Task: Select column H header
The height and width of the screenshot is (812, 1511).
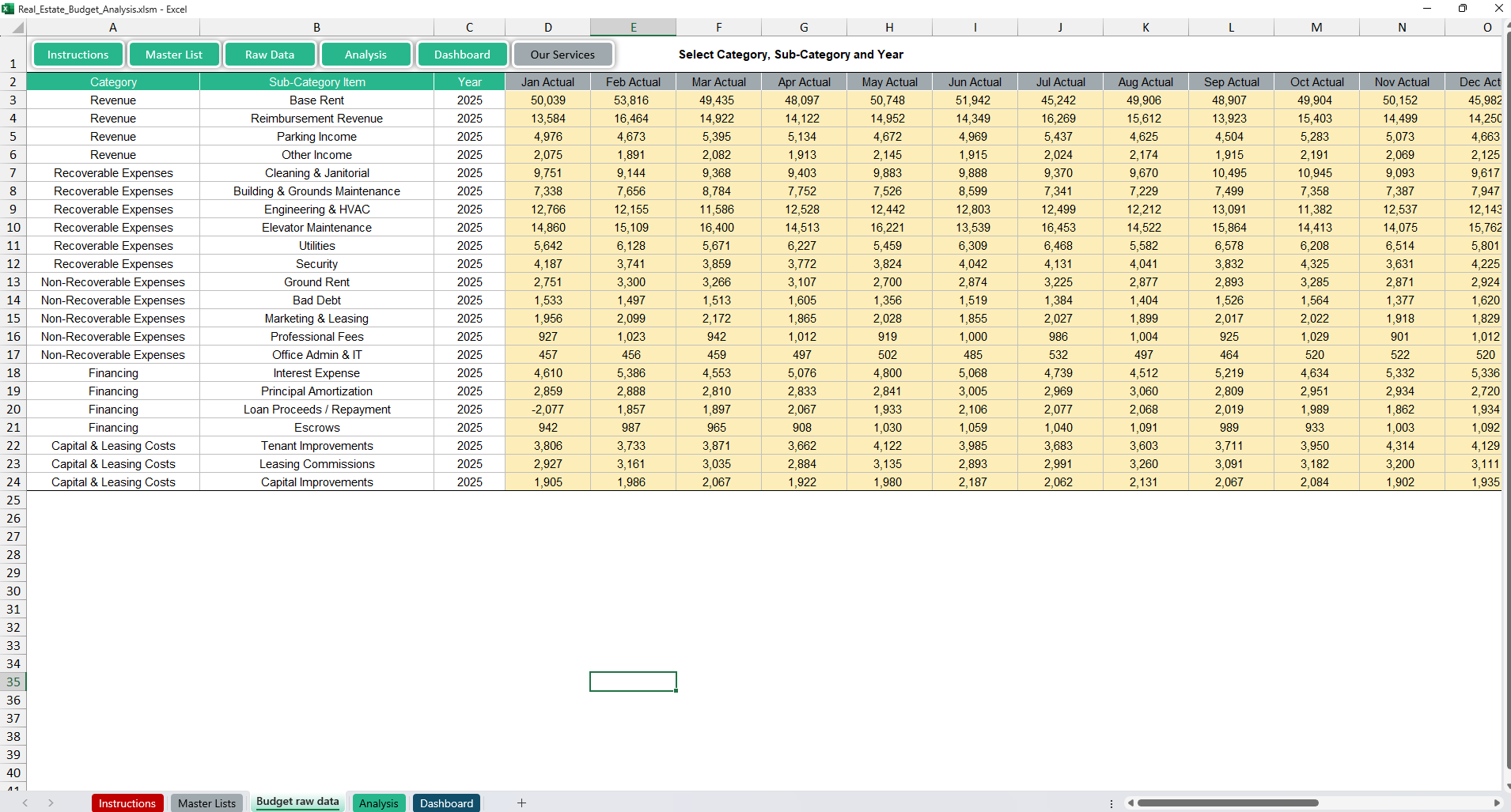Action: click(x=889, y=28)
